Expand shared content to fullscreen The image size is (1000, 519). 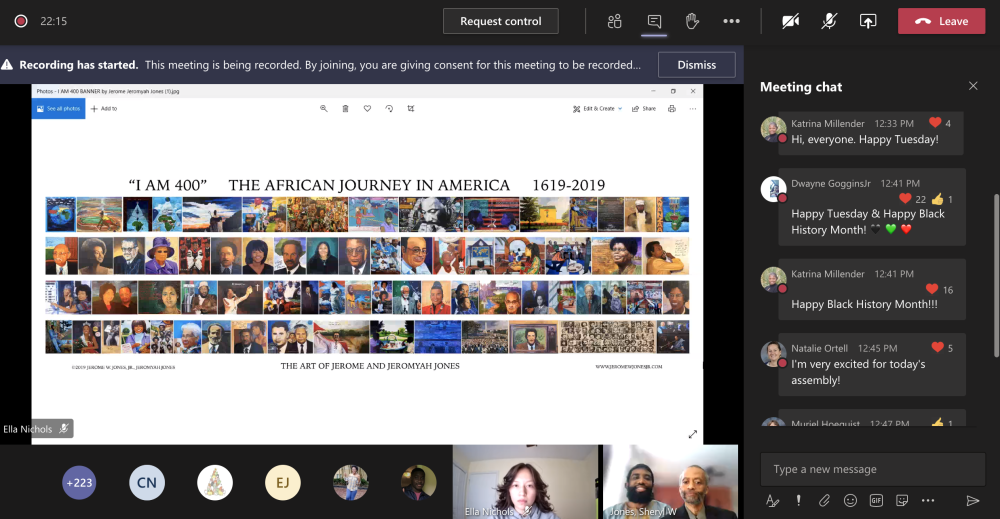(693, 434)
